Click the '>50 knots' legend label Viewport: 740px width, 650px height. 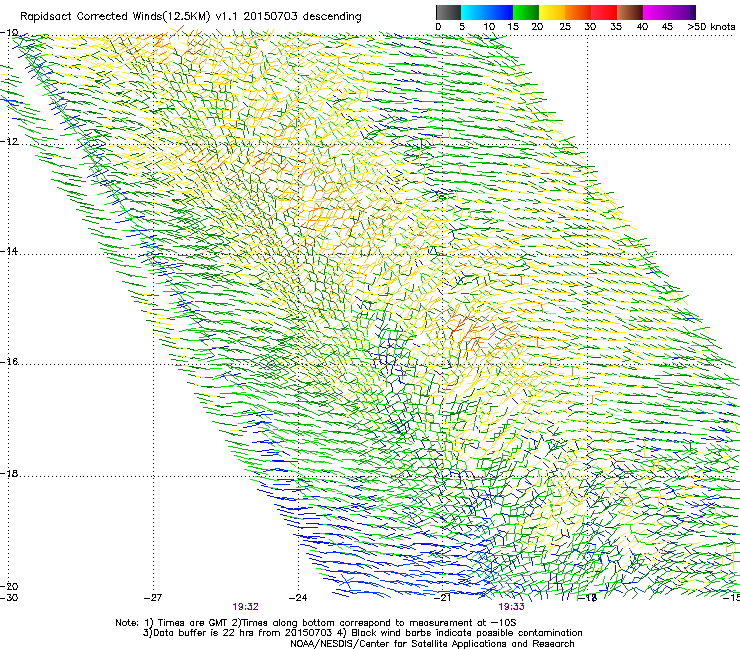click(x=711, y=27)
